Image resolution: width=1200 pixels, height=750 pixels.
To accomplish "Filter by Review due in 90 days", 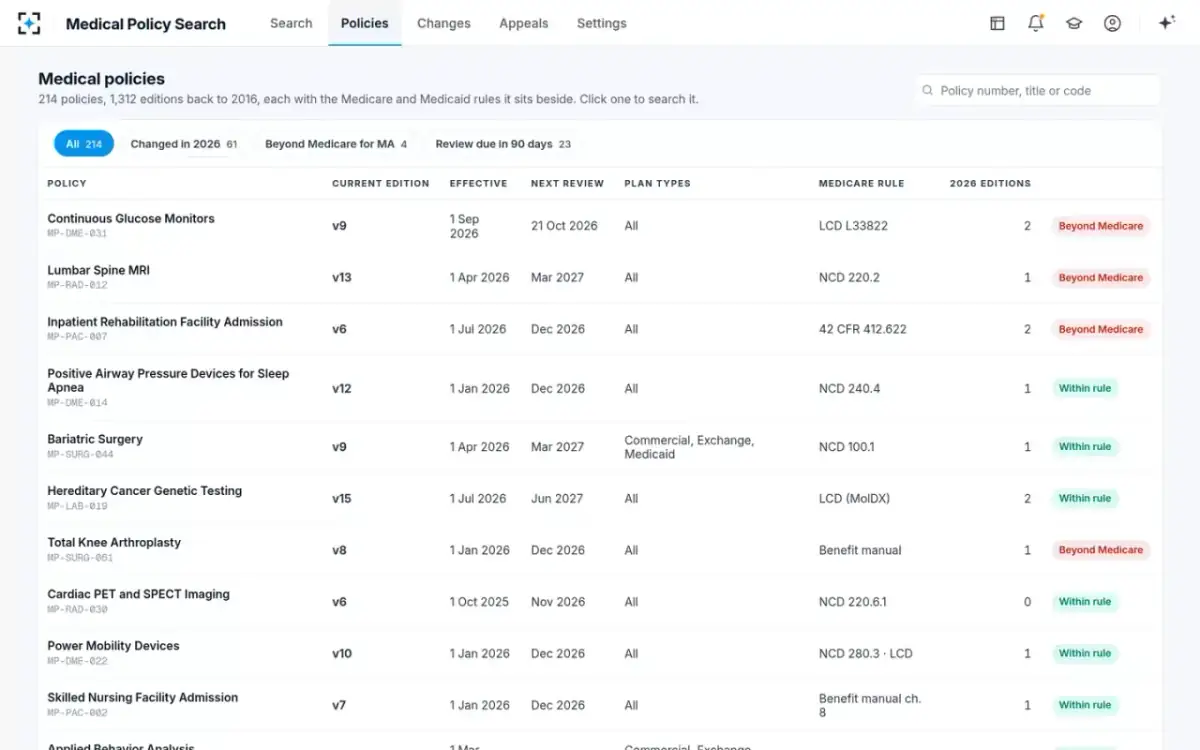I will 503,144.
